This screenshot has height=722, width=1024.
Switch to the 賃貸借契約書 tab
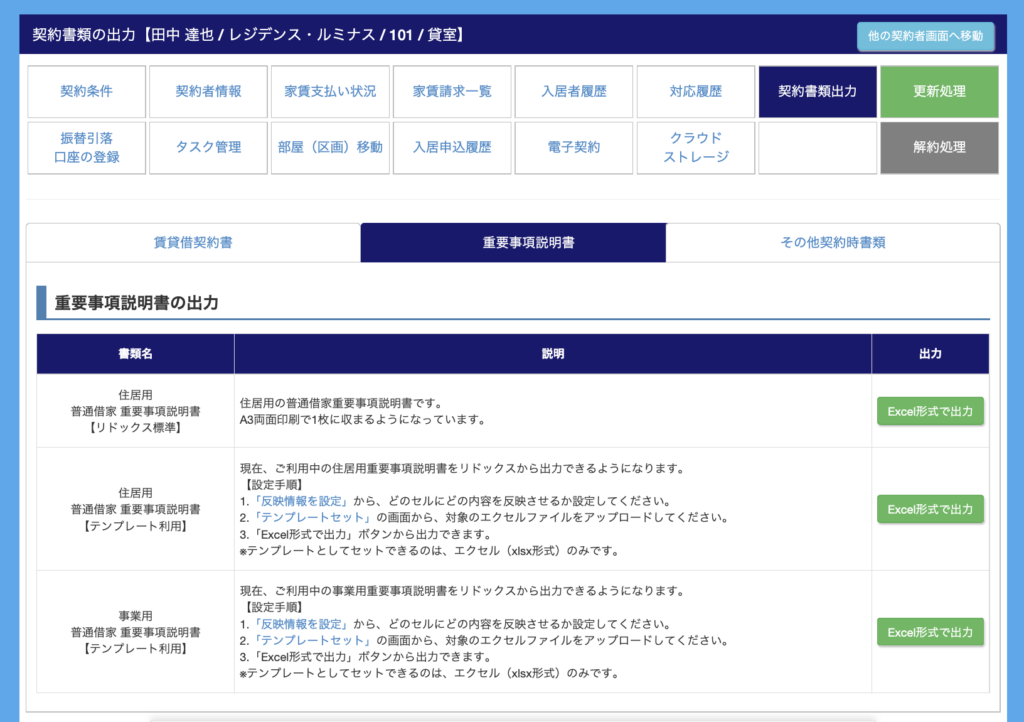click(x=193, y=242)
